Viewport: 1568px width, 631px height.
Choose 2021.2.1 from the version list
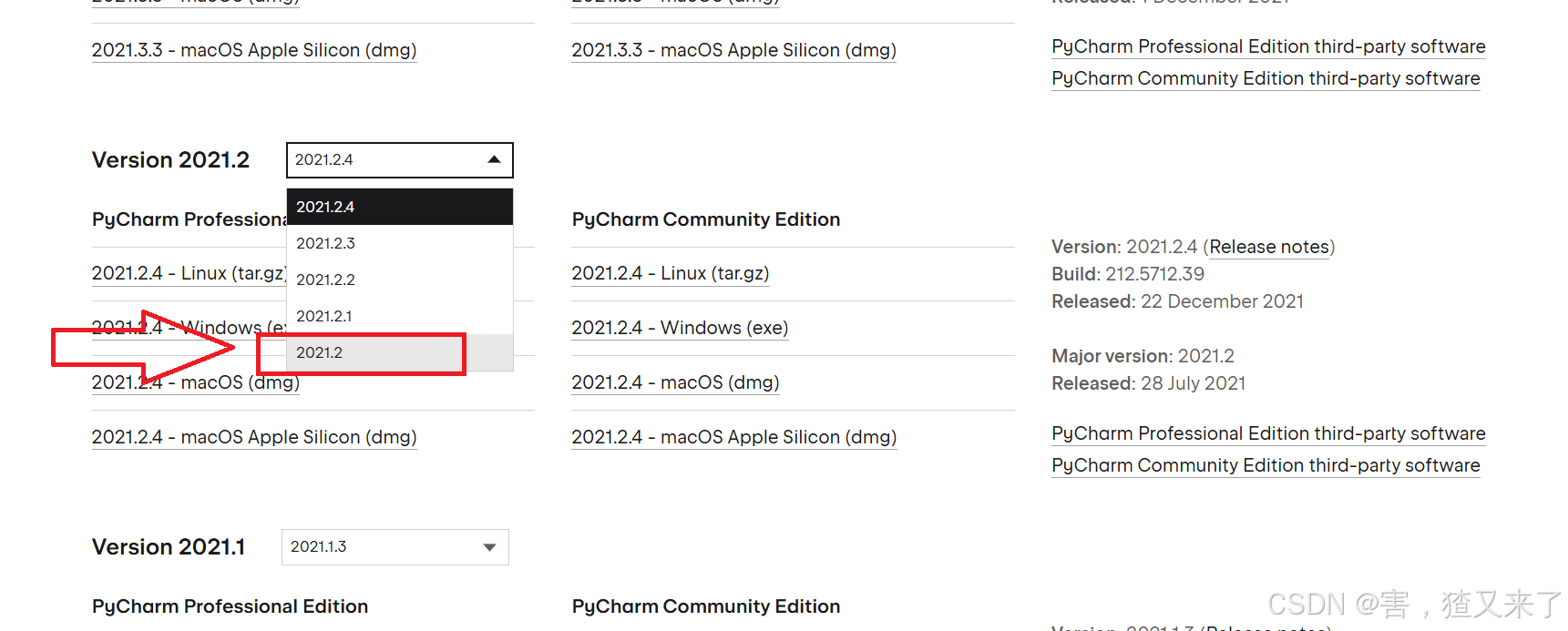[400, 316]
